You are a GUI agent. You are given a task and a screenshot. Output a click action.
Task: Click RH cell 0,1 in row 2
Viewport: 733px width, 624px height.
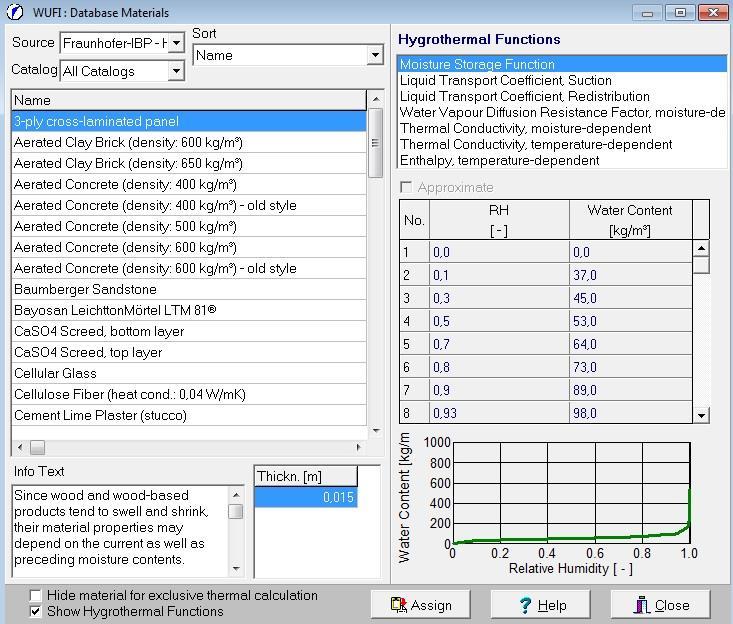499,275
